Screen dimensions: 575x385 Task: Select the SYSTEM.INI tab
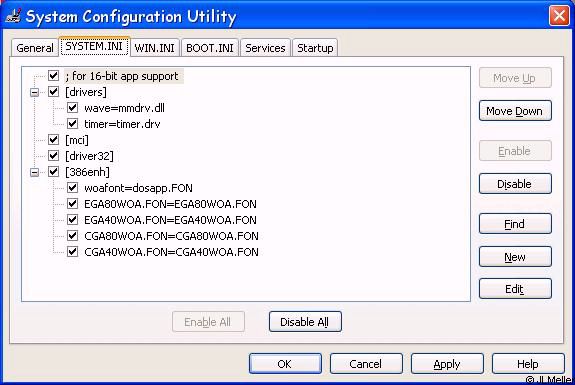pyautogui.click(x=94, y=46)
